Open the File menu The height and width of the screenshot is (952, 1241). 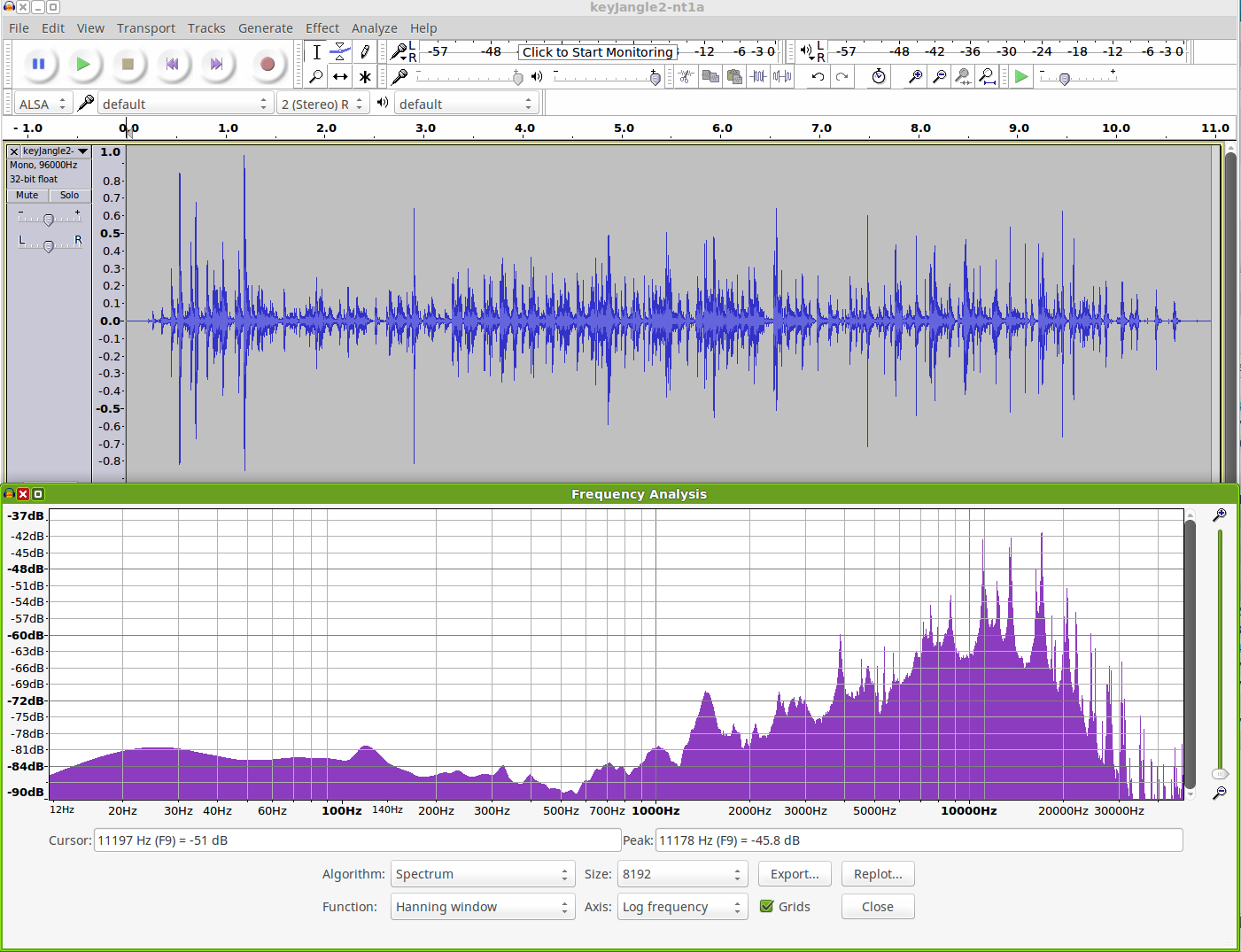pos(19,28)
